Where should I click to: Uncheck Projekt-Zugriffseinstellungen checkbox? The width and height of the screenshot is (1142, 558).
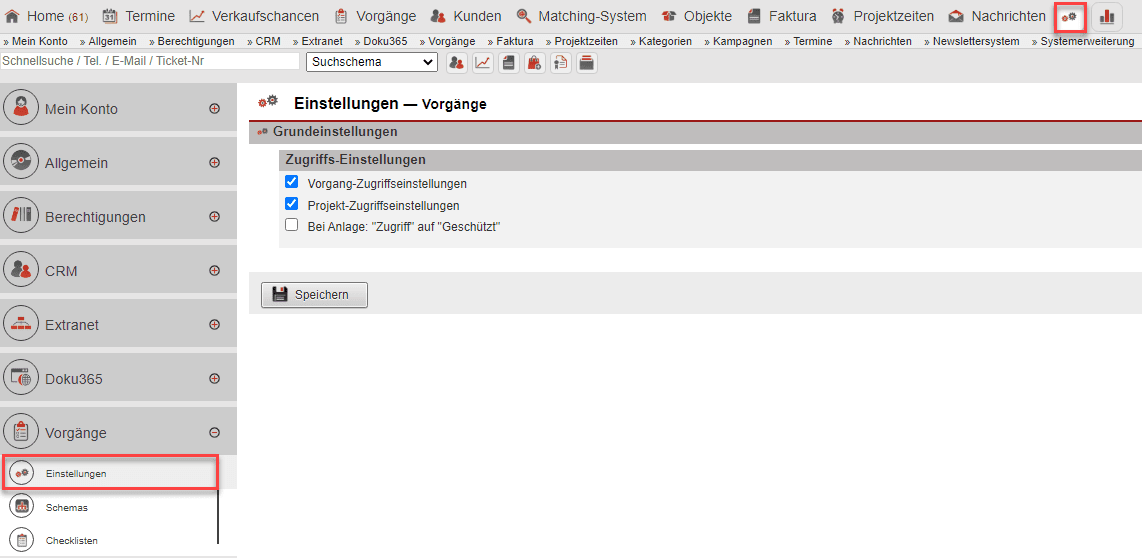(292, 204)
